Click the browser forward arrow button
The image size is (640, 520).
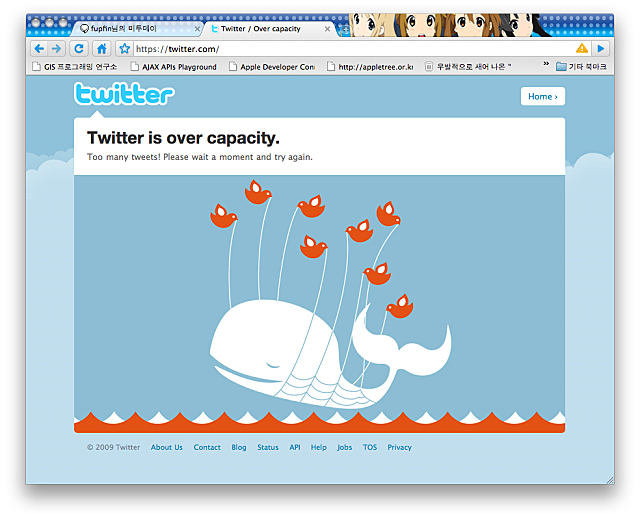56,49
